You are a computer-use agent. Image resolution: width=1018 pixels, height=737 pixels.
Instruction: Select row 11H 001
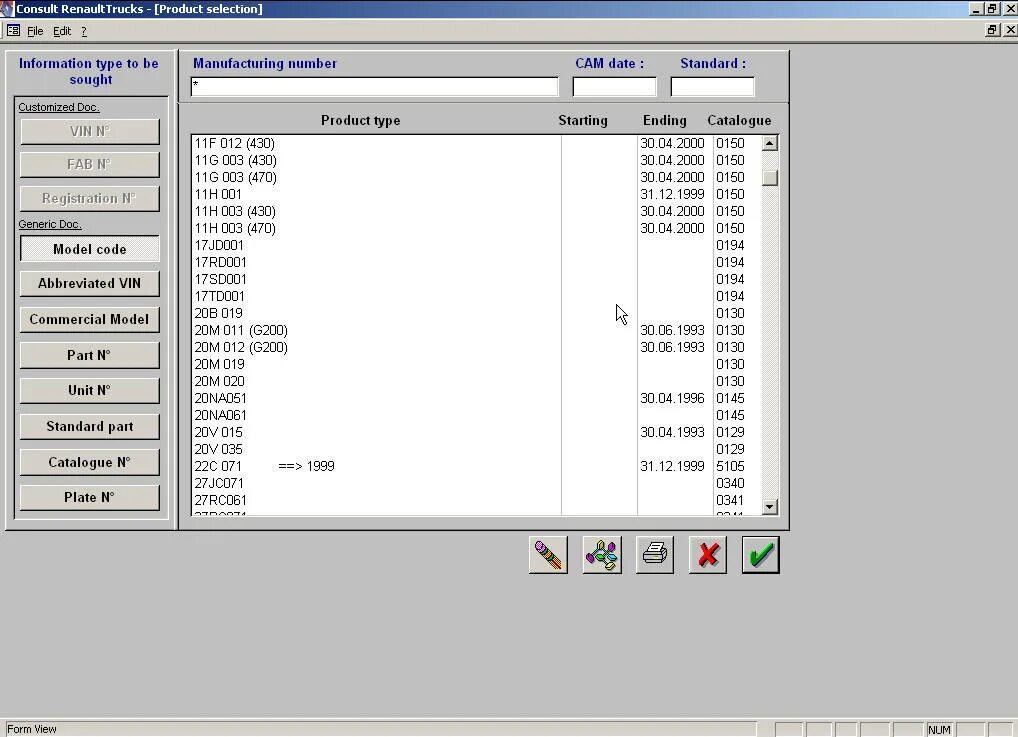[x=476, y=194]
